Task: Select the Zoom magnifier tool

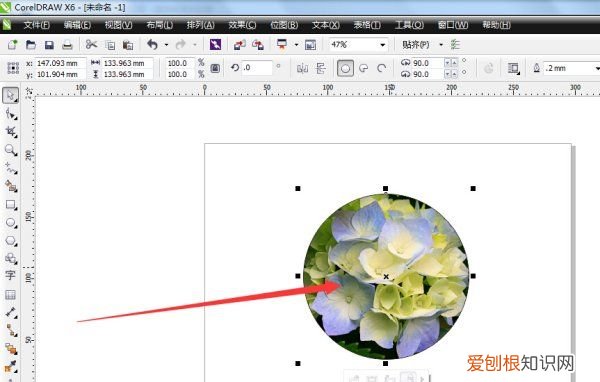Action: pyautogui.click(x=10, y=150)
